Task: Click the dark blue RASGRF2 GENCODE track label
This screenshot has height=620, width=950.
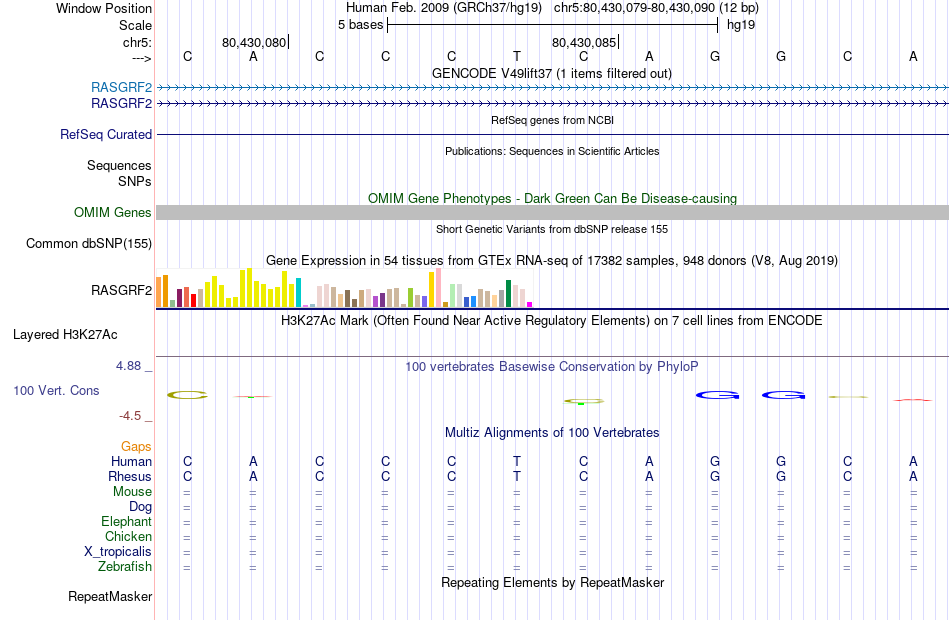Action: [121, 103]
